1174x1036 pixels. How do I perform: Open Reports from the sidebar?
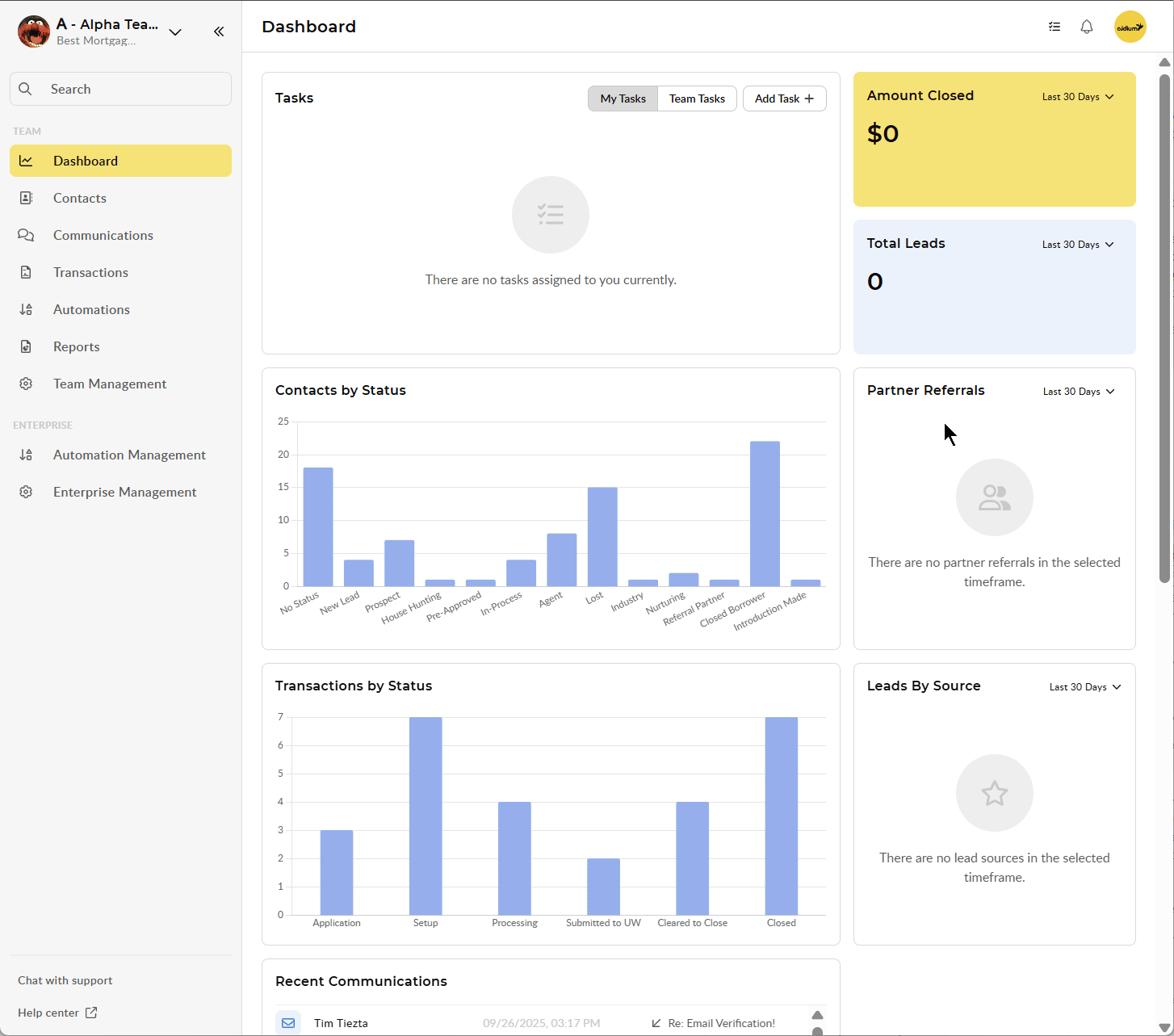(x=77, y=346)
